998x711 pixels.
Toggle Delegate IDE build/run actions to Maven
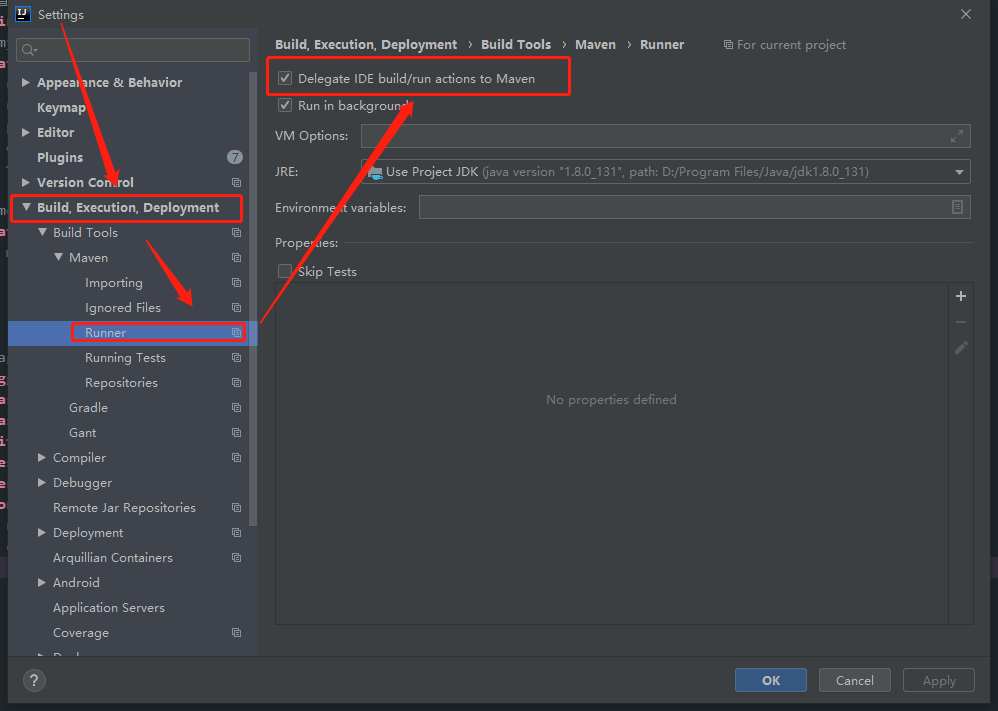[x=285, y=78]
